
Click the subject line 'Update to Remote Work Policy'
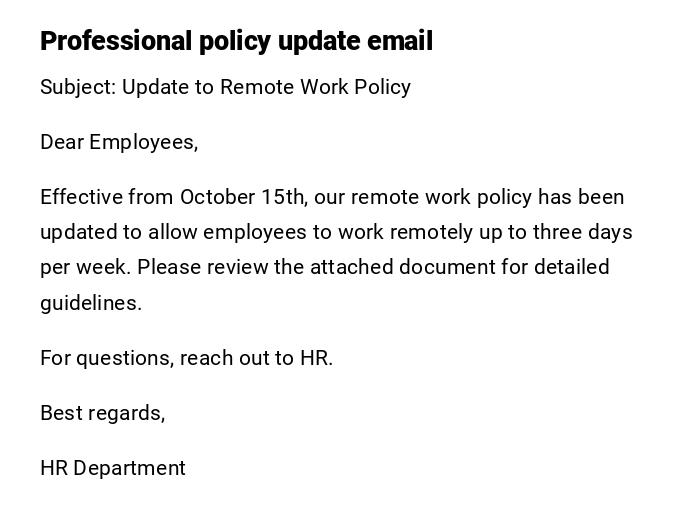pos(266,87)
